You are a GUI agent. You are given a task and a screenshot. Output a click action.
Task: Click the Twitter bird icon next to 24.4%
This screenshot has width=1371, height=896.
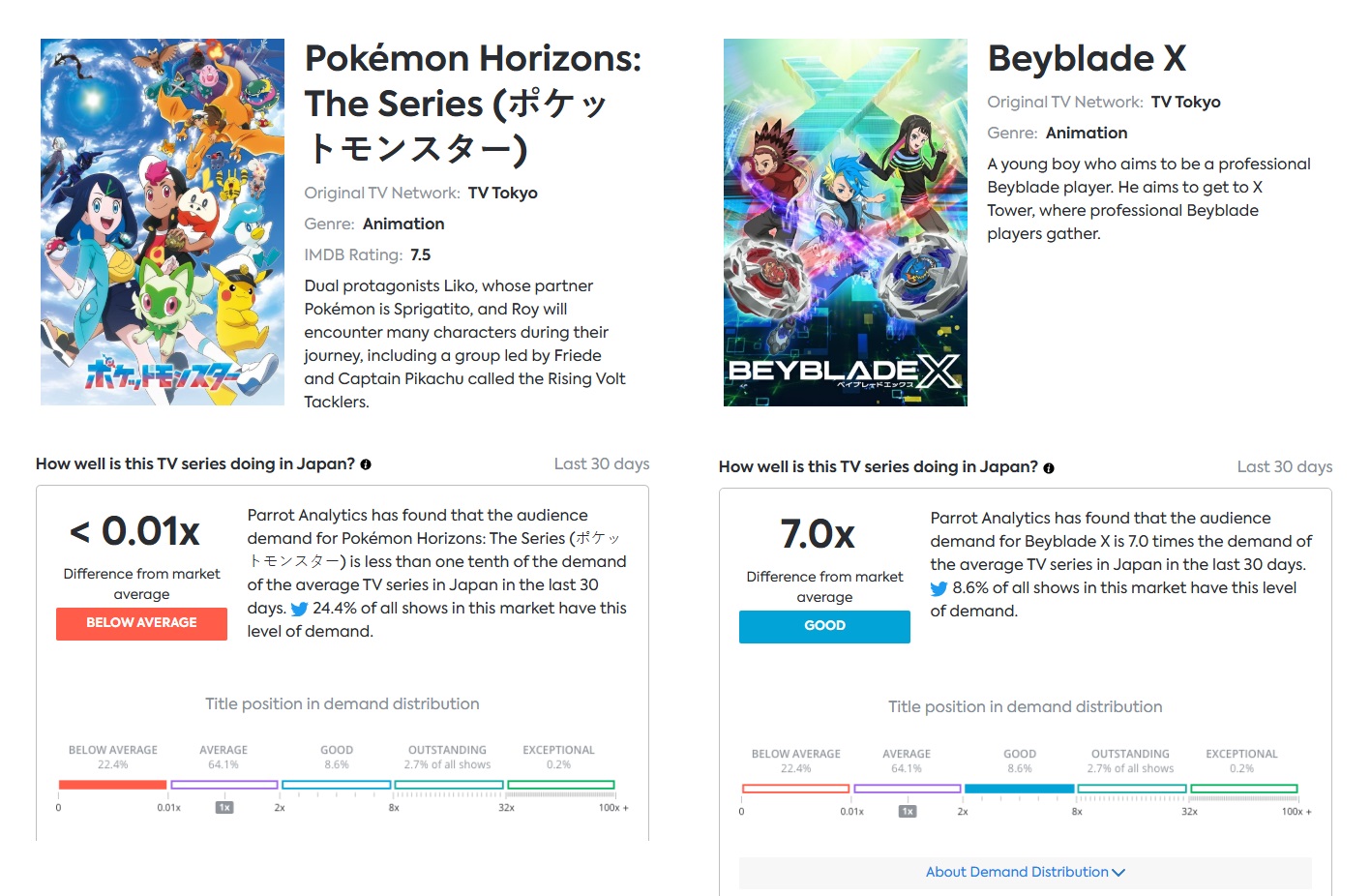[x=299, y=610]
